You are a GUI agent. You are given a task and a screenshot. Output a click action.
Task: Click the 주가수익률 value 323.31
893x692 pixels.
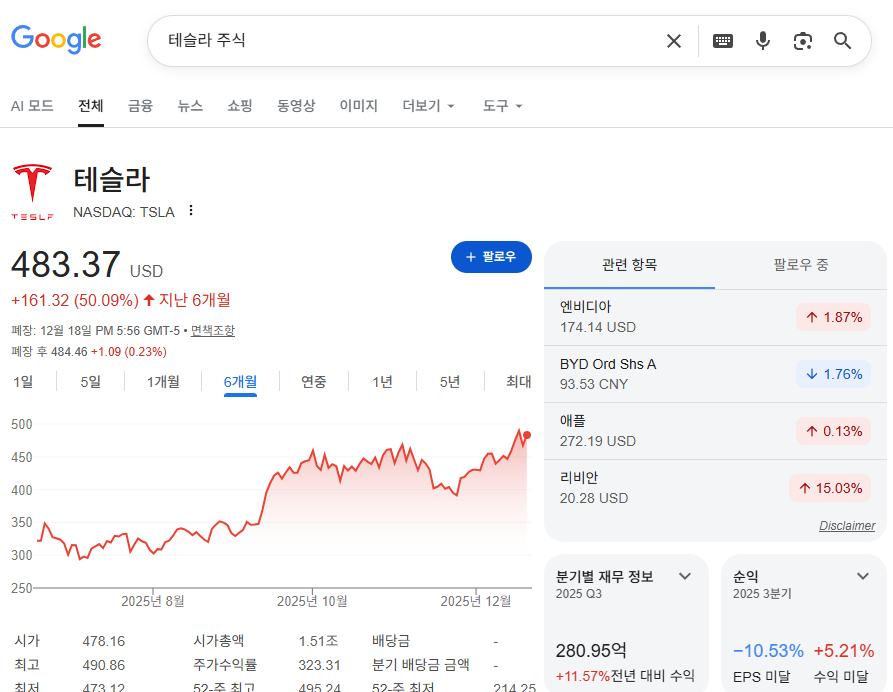pos(319,665)
